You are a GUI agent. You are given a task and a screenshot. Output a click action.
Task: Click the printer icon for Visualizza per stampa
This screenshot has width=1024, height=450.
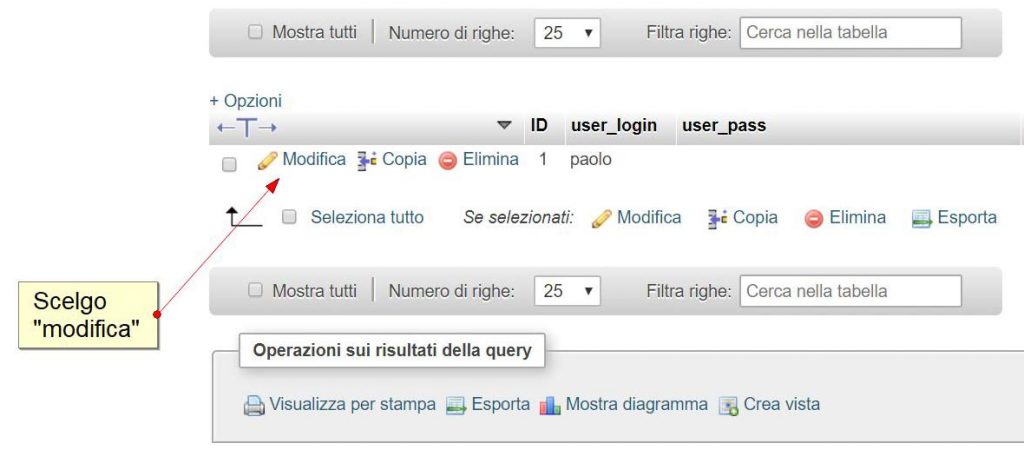(254, 405)
